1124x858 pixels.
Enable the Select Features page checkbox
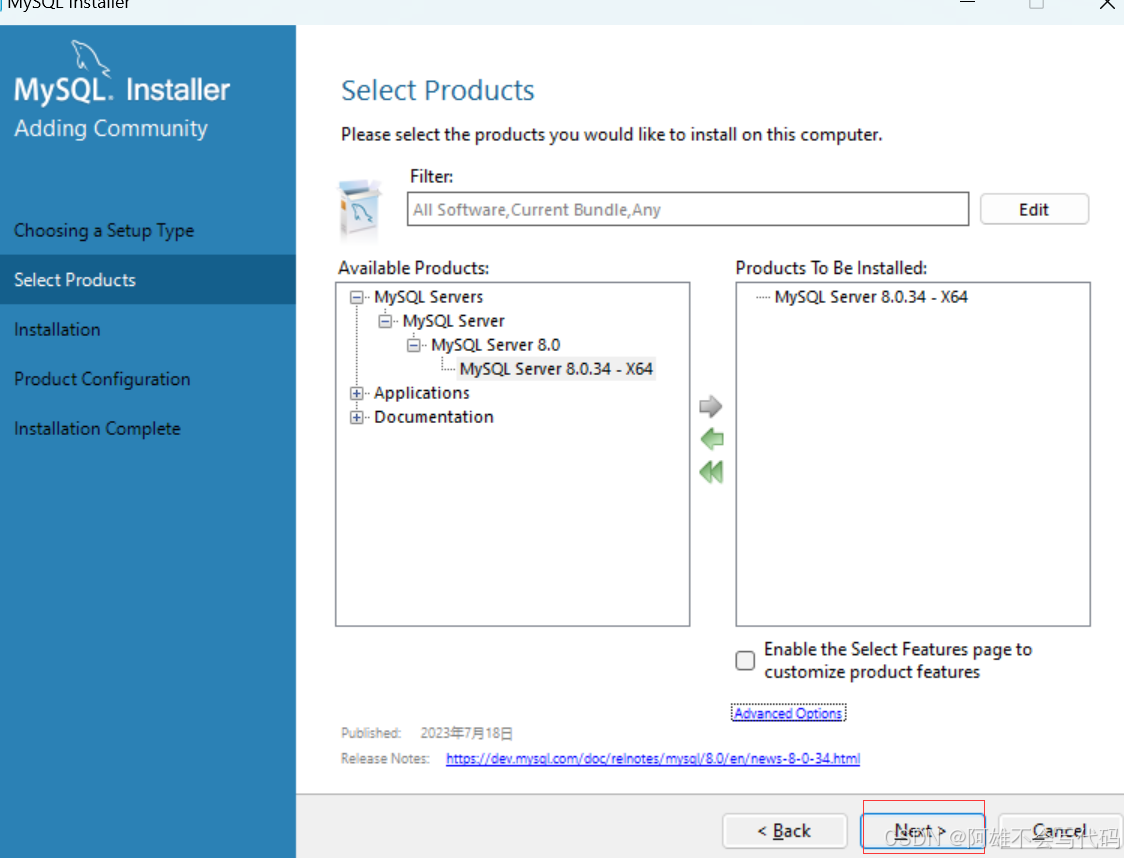(744, 660)
